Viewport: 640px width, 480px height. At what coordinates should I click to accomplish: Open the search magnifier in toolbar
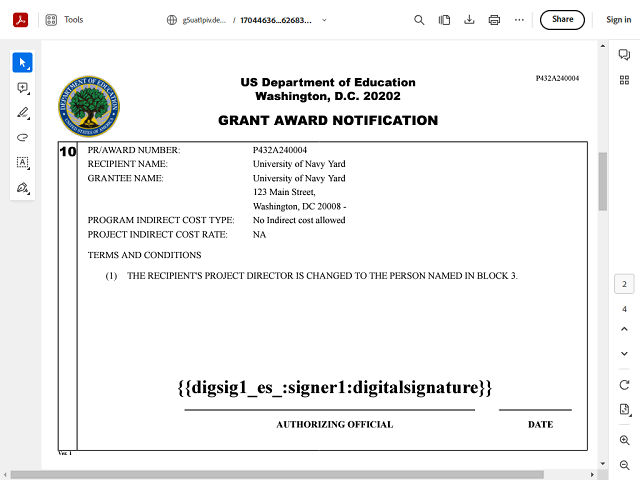[419, 20]
